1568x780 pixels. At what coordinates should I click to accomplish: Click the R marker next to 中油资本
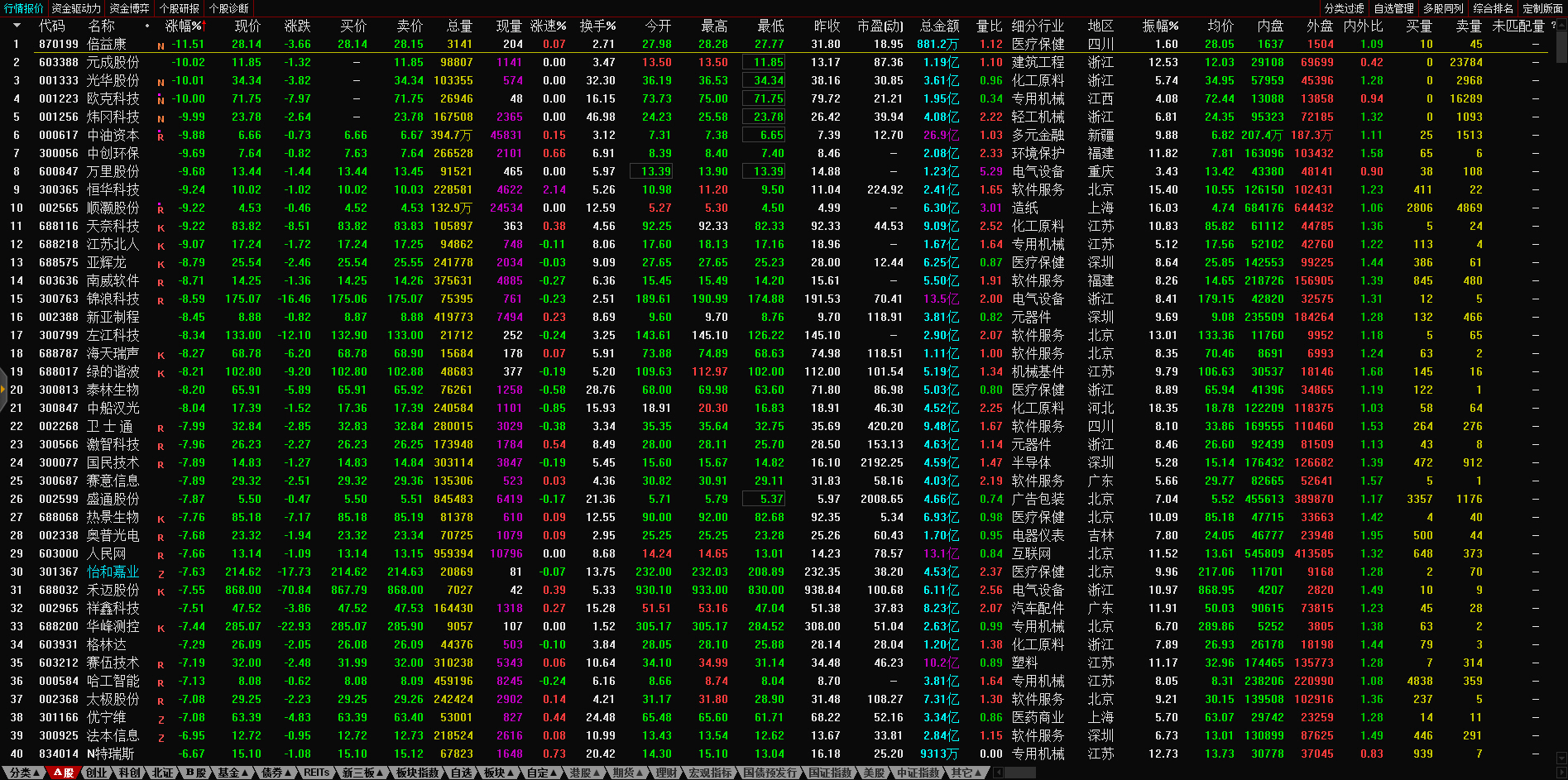(x=161, y=136)
